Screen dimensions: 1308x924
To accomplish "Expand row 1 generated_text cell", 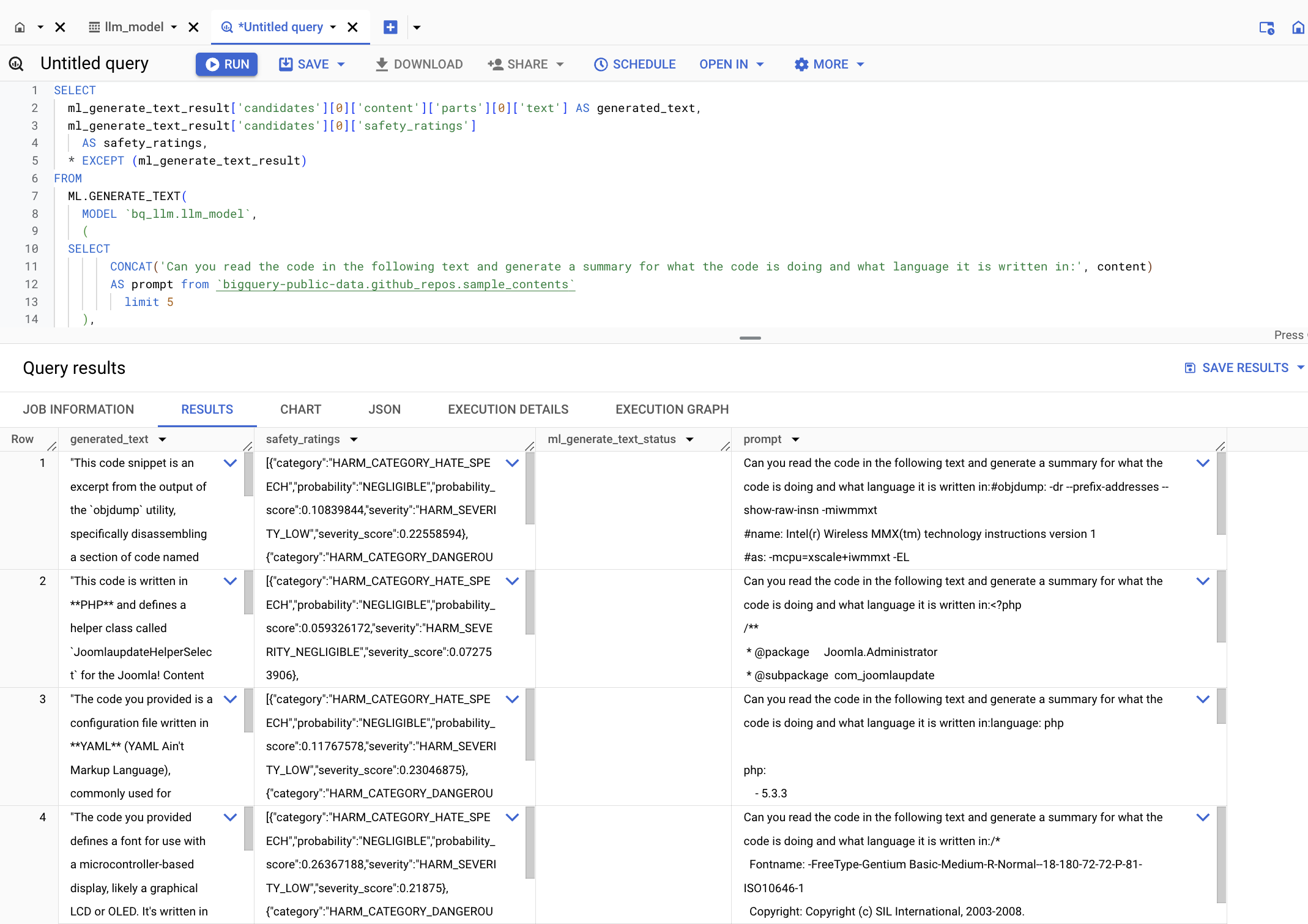I will [x=230, y=463].
